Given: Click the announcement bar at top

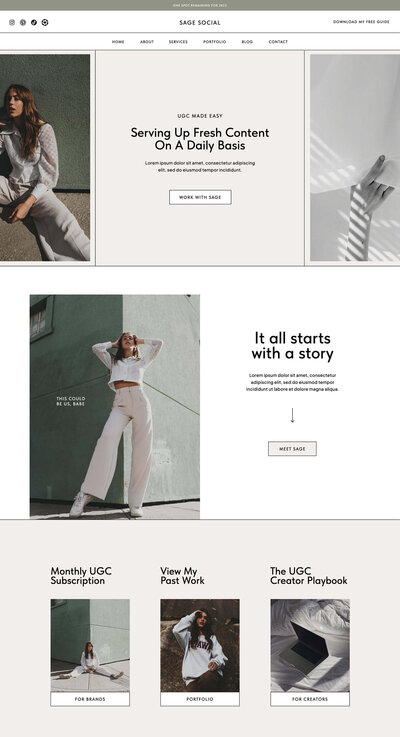Looking at the screenshot, I should [x=200, y=5].
